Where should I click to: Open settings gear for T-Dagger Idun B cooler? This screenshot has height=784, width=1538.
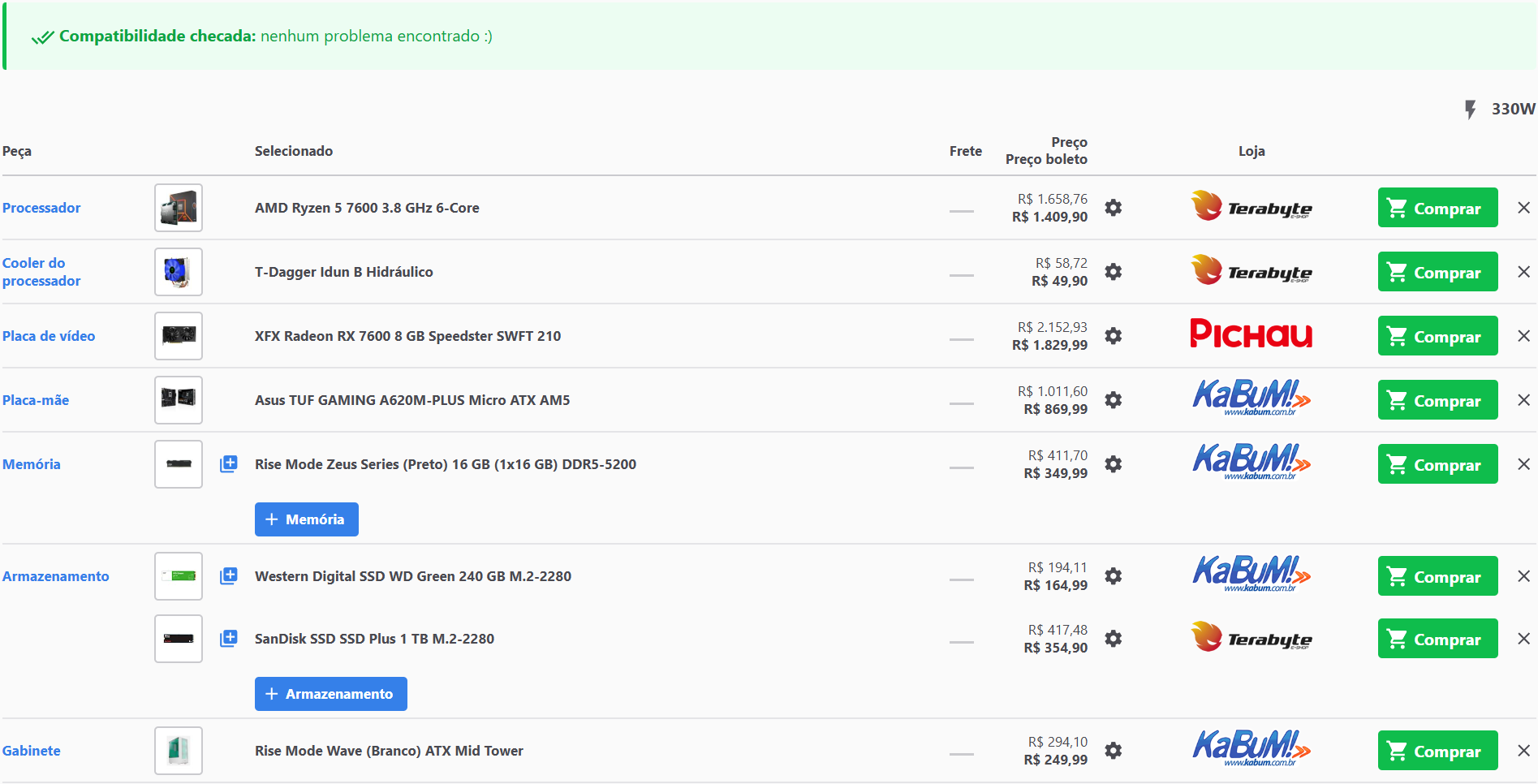tap(1114, 272)
